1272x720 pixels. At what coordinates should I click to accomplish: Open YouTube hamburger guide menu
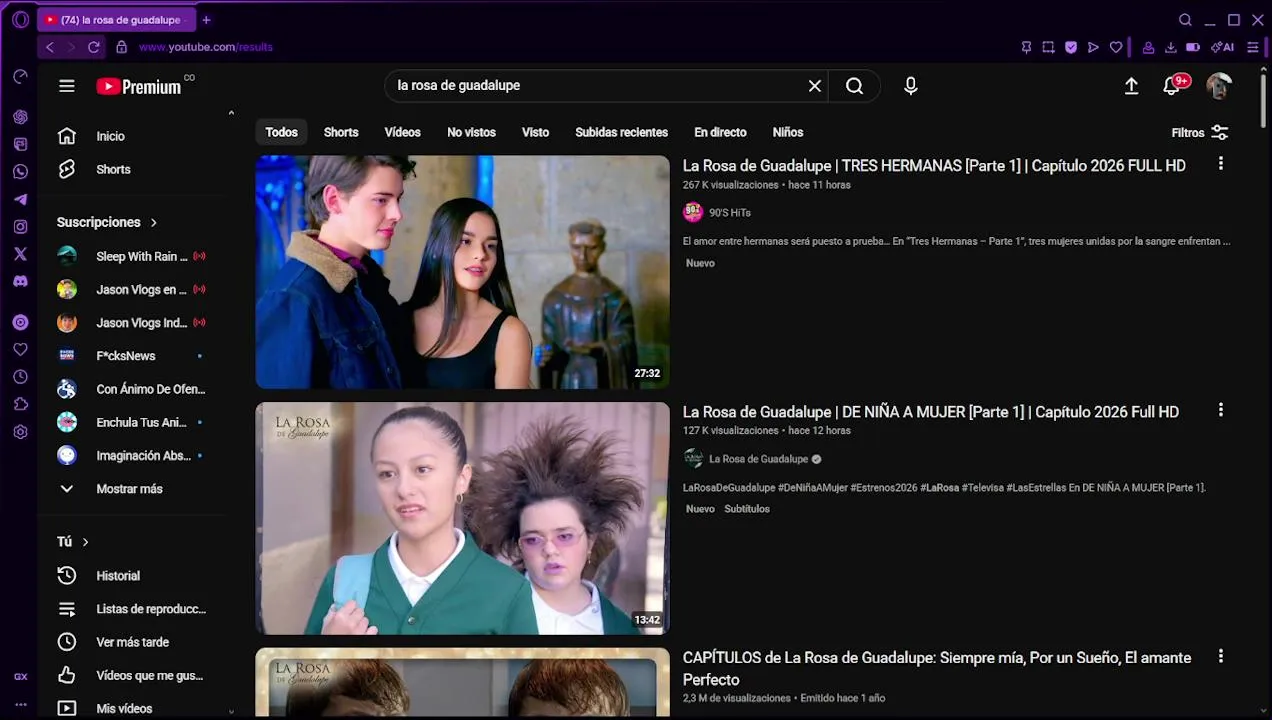pos(67,86)
